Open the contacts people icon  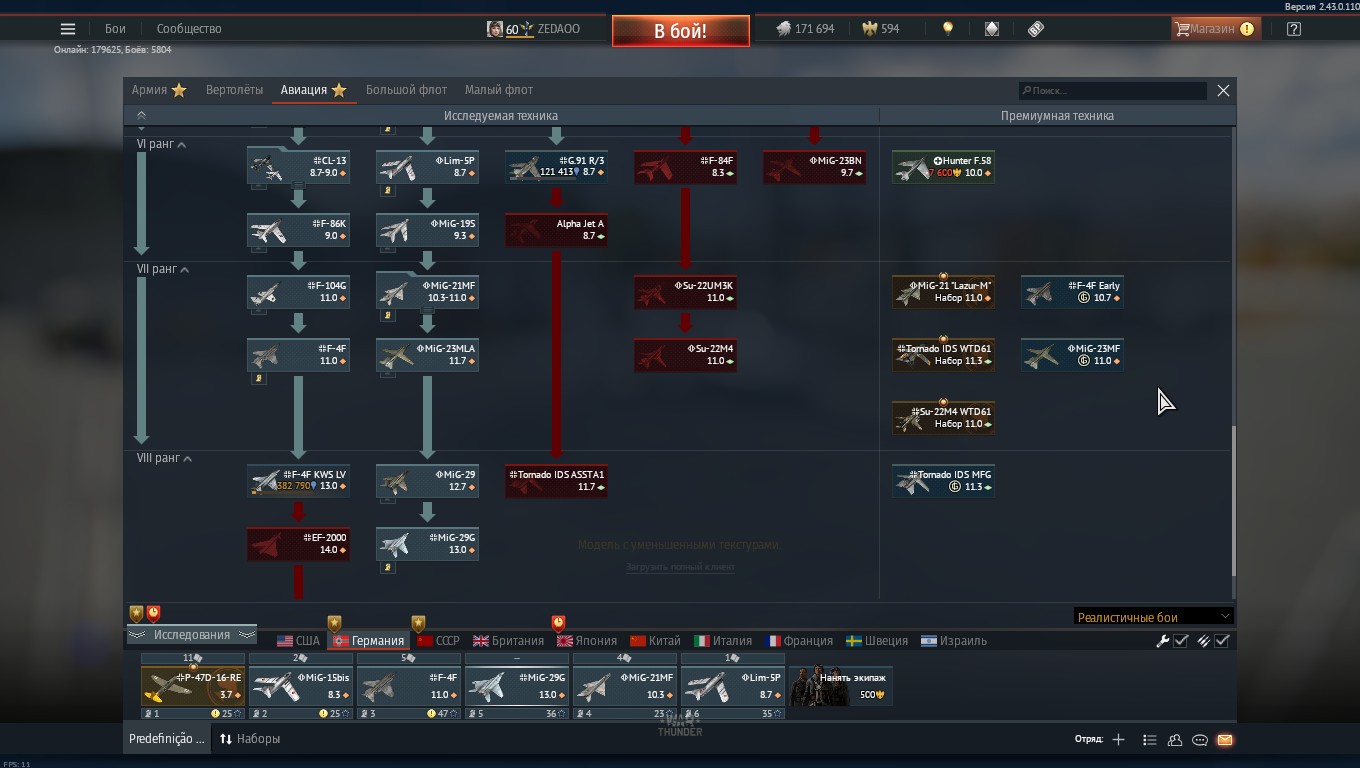tap(1175, 740)
